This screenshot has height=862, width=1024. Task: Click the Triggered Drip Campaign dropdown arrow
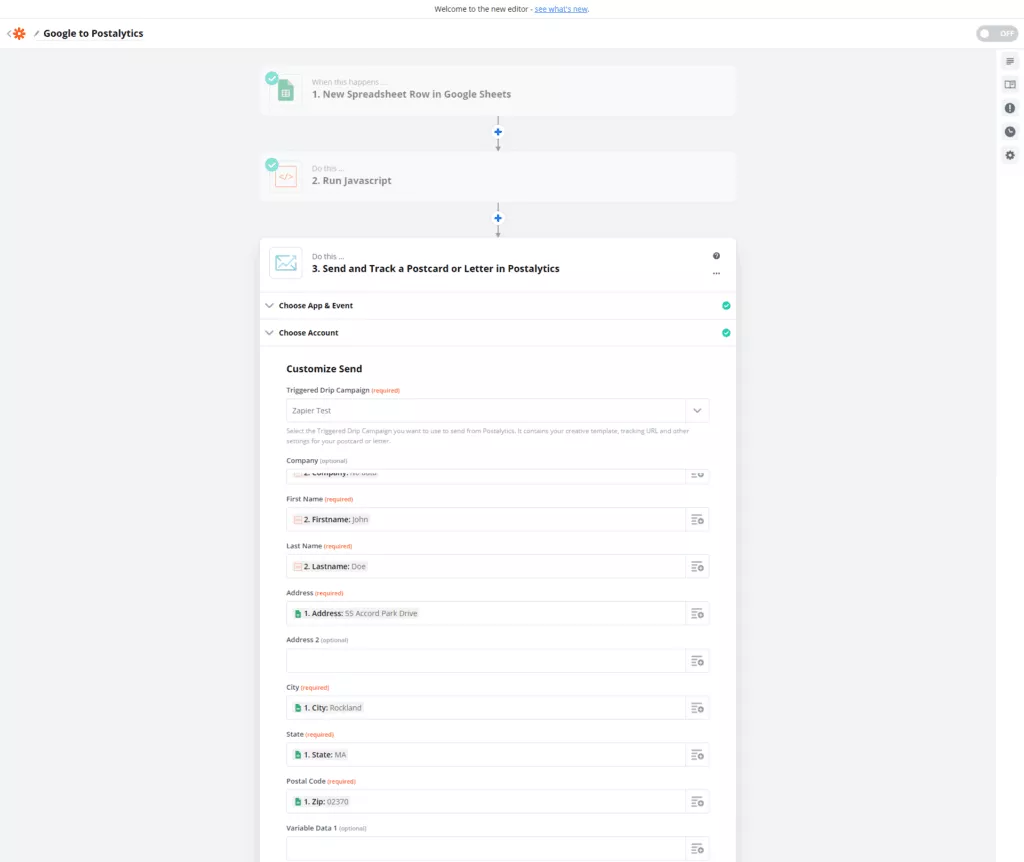click(x=697, y=411)
